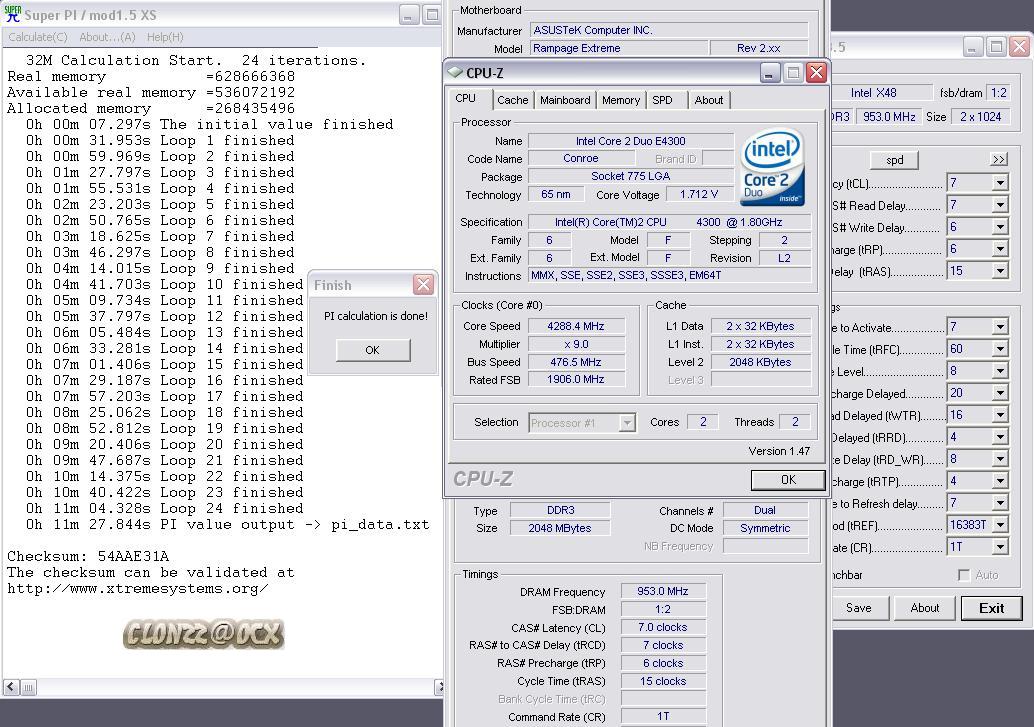Switch to the Cache tab in CPU-Z
The width and height of the screenshot is (1034, 727).
[x=512, y=100]
